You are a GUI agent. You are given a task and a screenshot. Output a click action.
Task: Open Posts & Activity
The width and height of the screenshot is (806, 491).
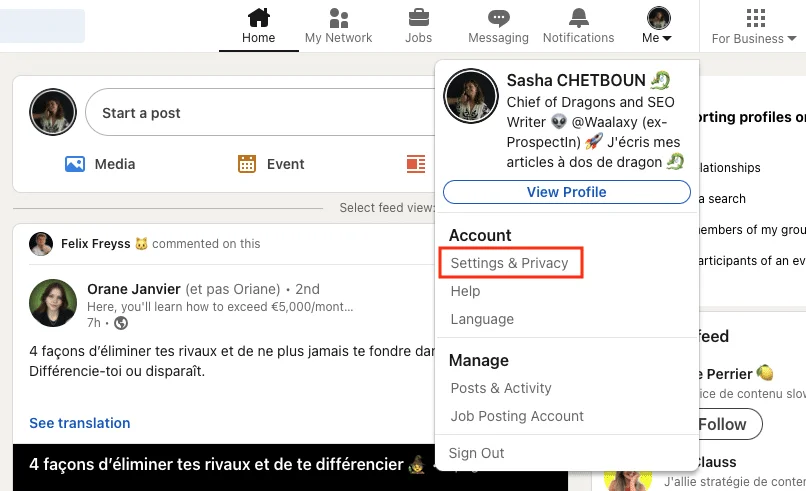point(501,388)
